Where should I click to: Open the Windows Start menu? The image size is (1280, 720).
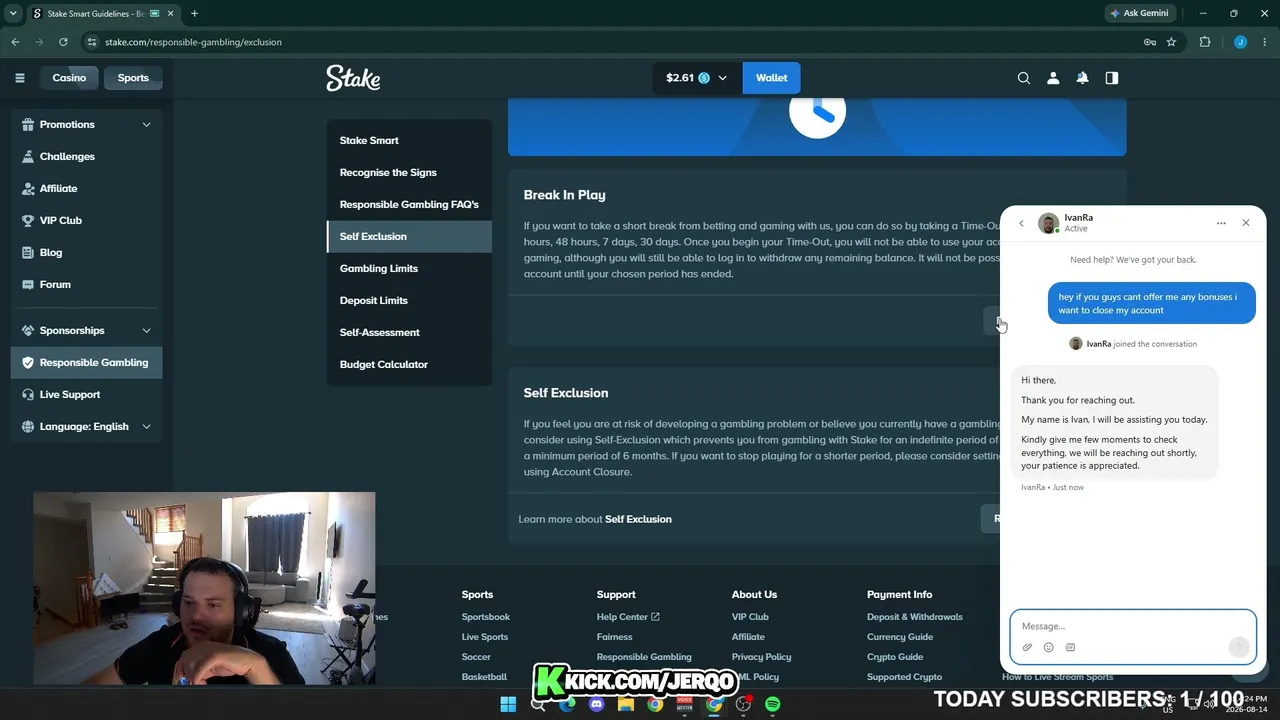(508, 704)
